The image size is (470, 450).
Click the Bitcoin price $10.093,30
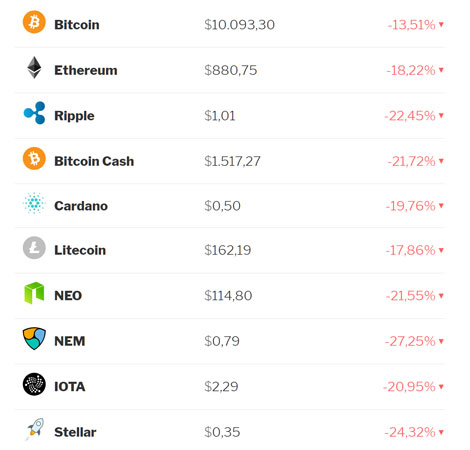(239, 25)
